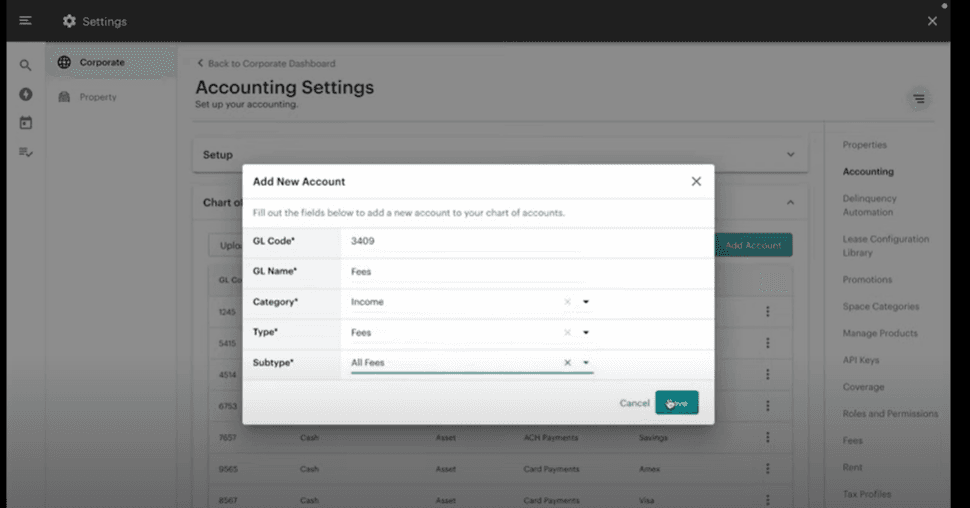970x508 pixels.
Task: Click the Amex cell
Action: pyautogui.click(x=649, y=469)
